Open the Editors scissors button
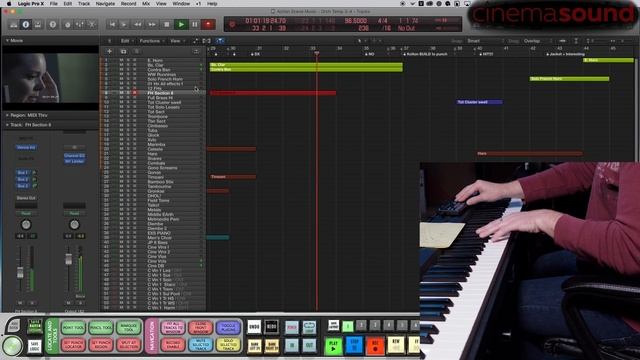This screenshot has height=360, width=640. pos(92,24)
